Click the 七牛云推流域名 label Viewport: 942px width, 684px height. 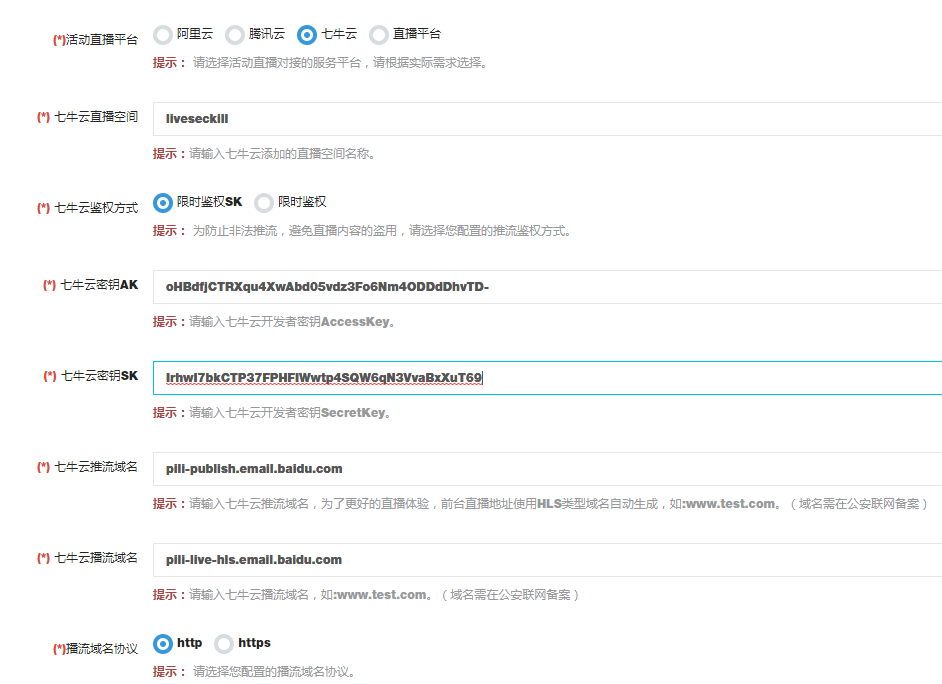click(88, 467)
